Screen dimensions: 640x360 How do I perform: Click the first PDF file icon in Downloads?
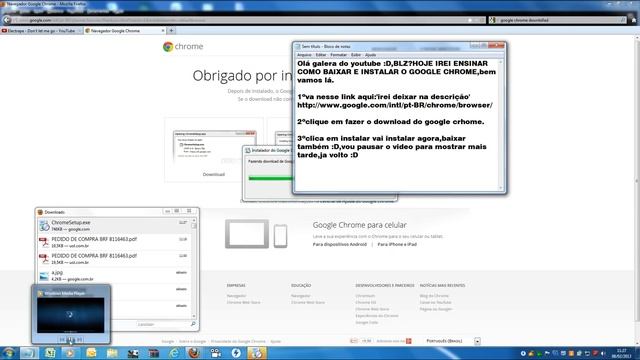[x=44, y=242]
